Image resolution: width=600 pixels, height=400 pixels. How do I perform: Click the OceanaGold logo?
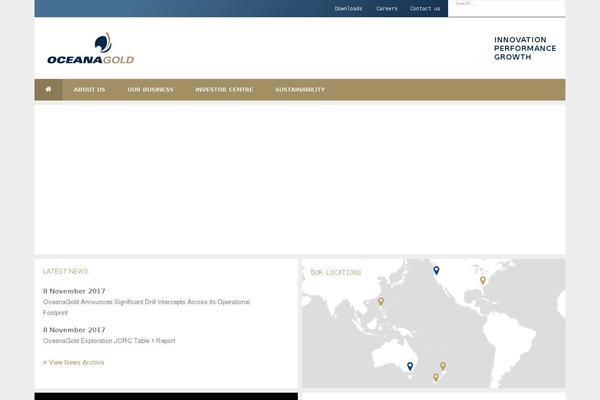tap(91, 48)
